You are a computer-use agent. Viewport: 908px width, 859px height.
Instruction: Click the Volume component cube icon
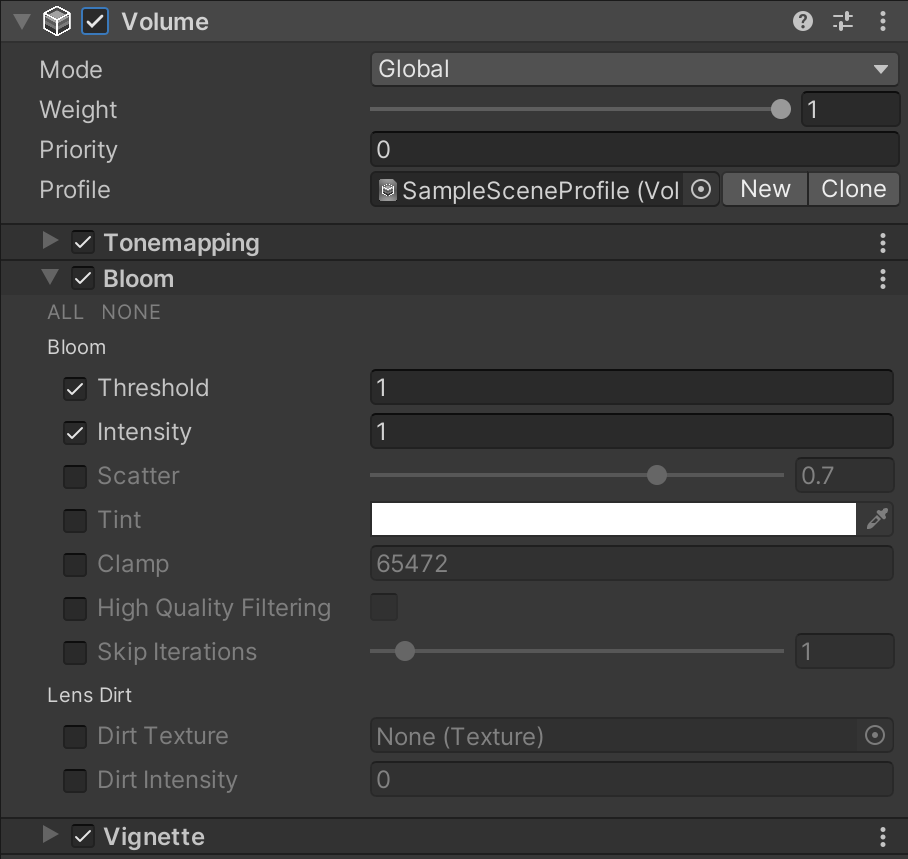tap(57, 20)
